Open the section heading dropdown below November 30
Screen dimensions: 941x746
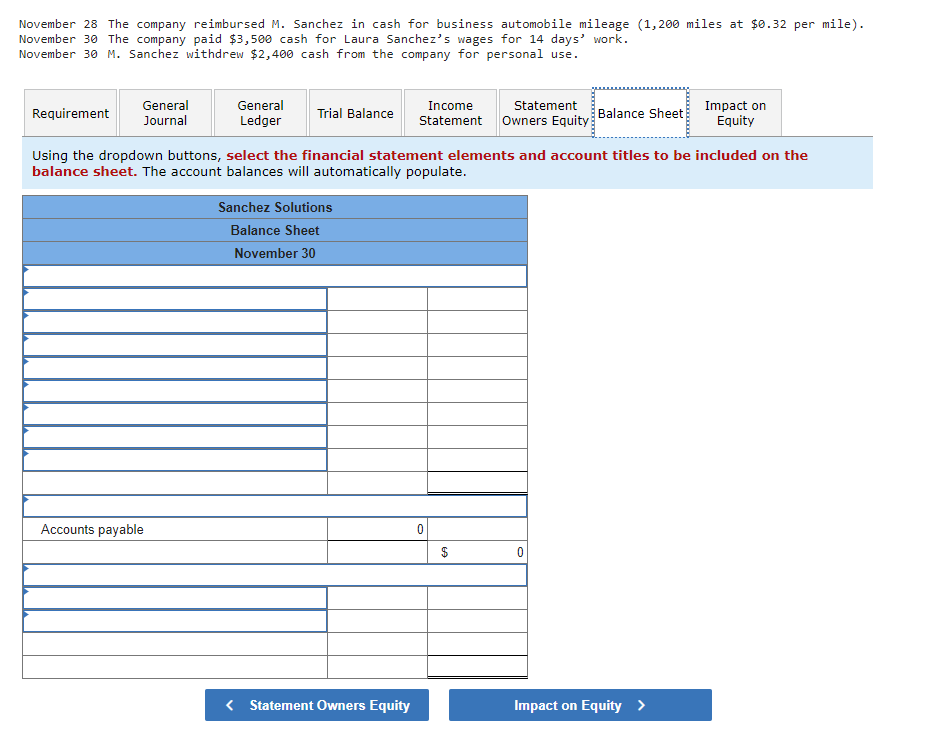pyautogui.click(x=275, y=276)
